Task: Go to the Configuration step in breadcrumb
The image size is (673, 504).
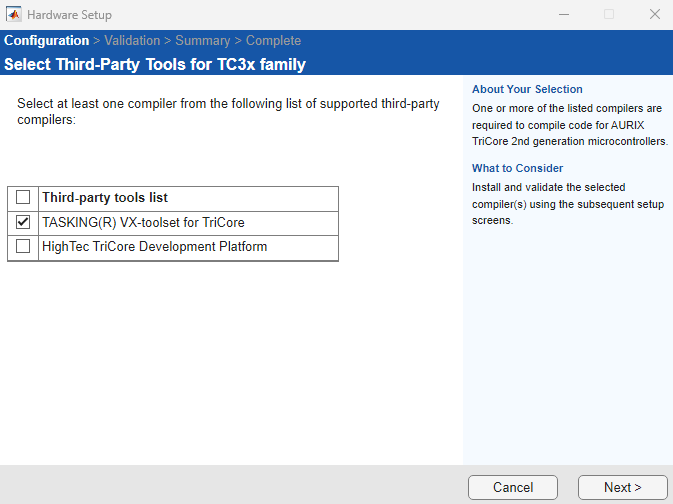Action: click(x=46, y=41)
